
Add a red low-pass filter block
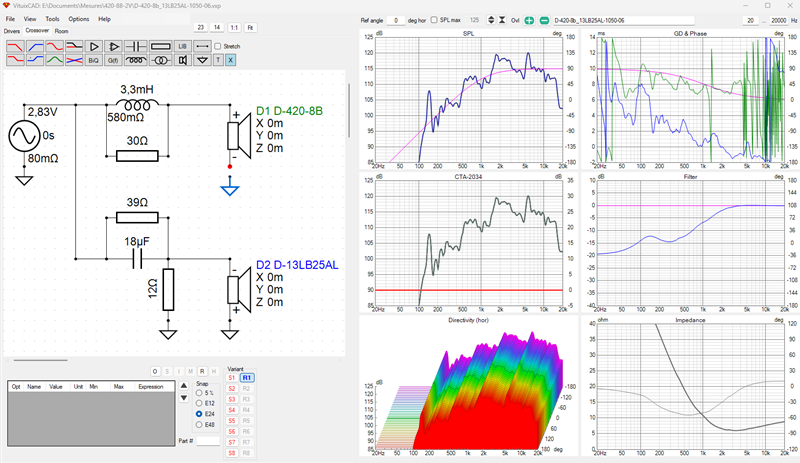click(x=16, y=46)
